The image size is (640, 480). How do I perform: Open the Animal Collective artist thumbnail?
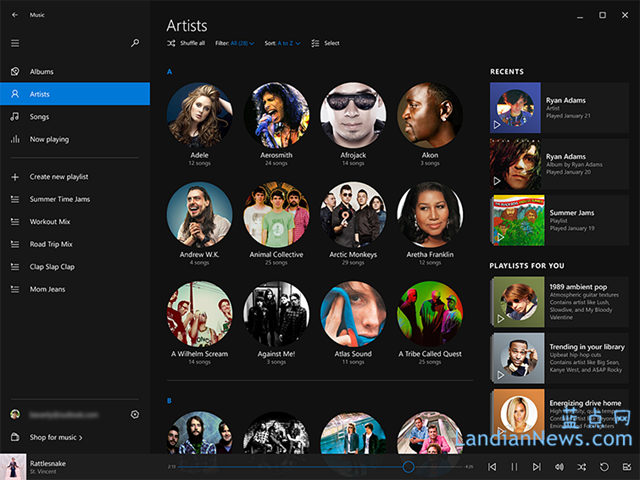(x=276, y=215)
